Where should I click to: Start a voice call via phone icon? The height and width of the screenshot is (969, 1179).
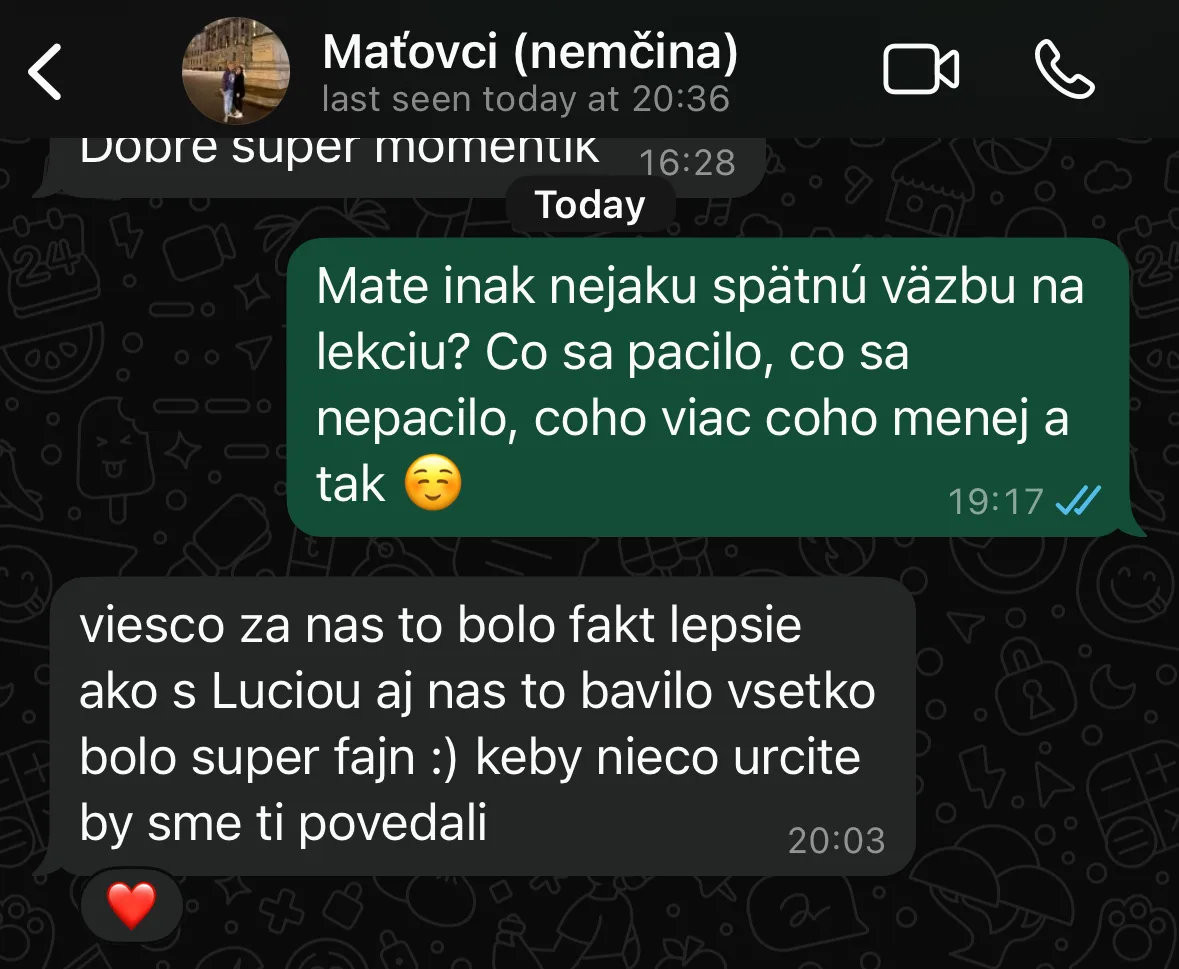(1065, 69)
